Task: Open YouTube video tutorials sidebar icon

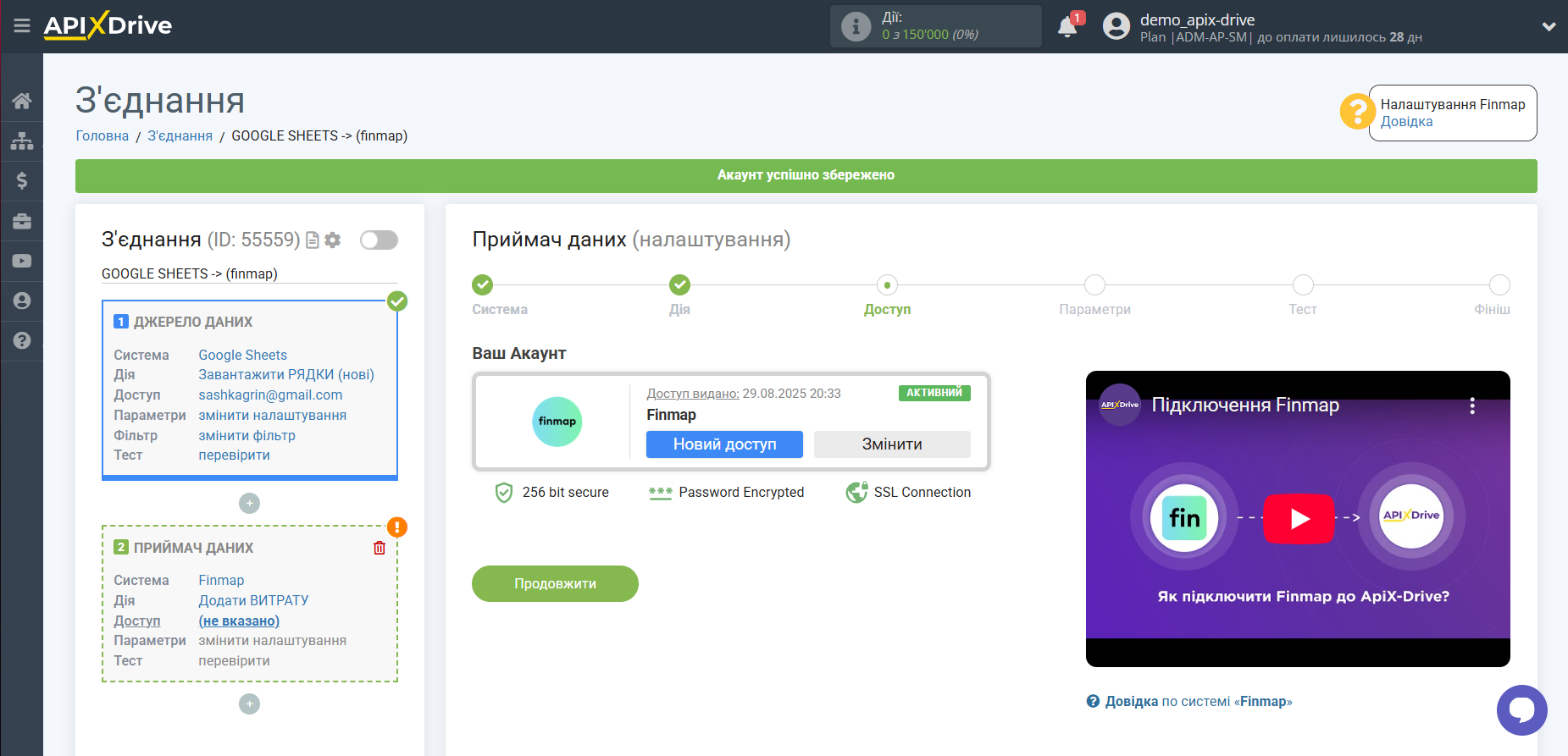Action: coord(22,261)
